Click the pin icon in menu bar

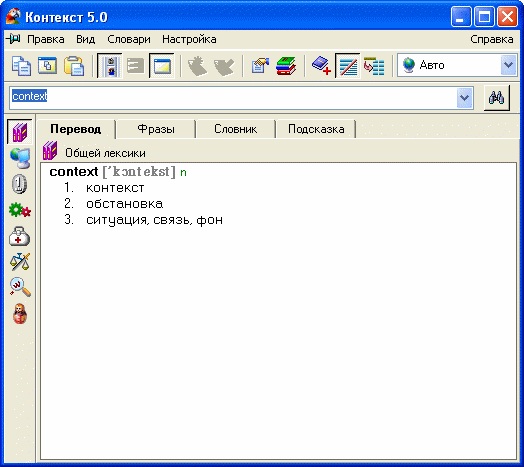tap(14, 39)
